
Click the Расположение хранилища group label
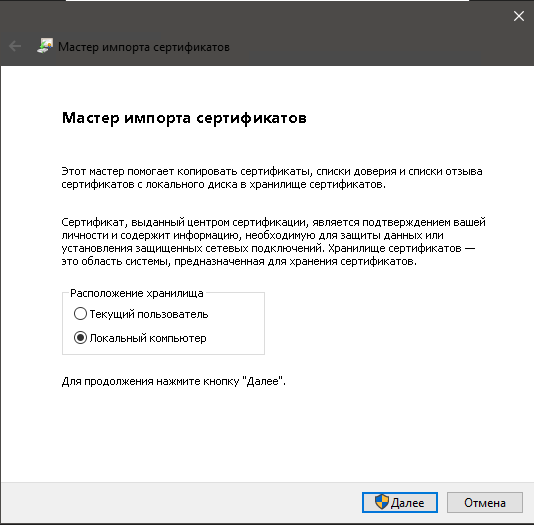pyautogui.click(x=137, y=293)
